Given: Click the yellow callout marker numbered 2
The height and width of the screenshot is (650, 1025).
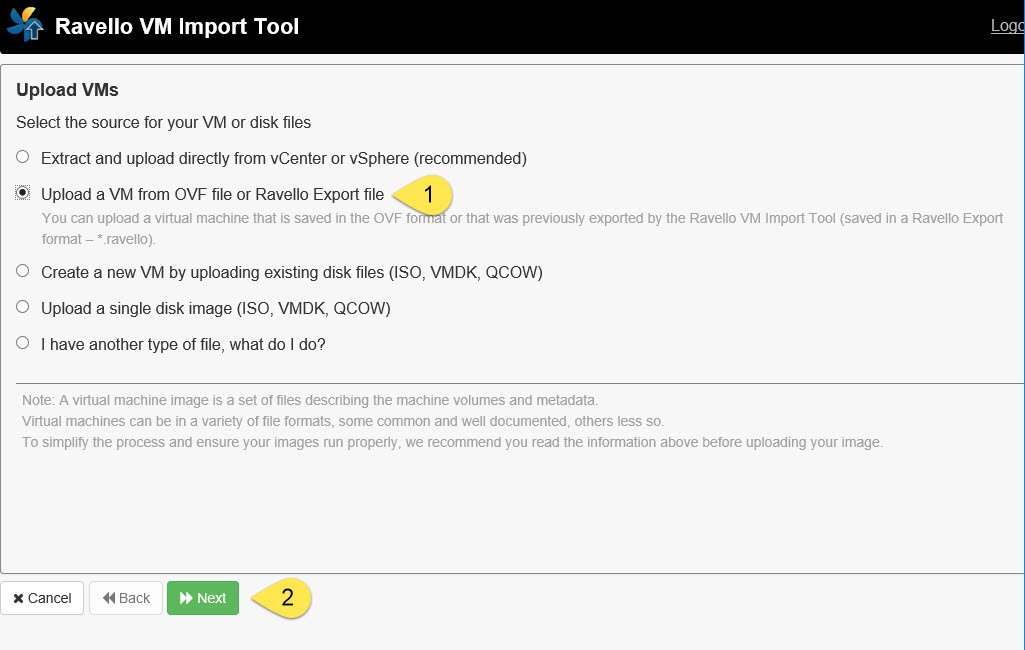Looking at the screenshot, I should pos(284,598).
